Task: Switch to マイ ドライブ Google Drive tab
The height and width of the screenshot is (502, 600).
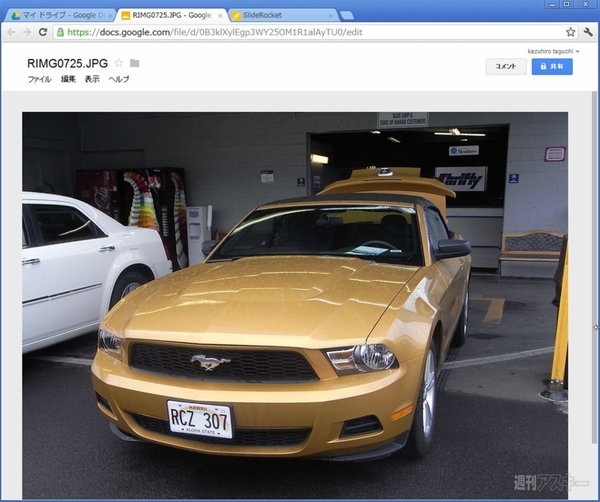Action: pos(59,16)
